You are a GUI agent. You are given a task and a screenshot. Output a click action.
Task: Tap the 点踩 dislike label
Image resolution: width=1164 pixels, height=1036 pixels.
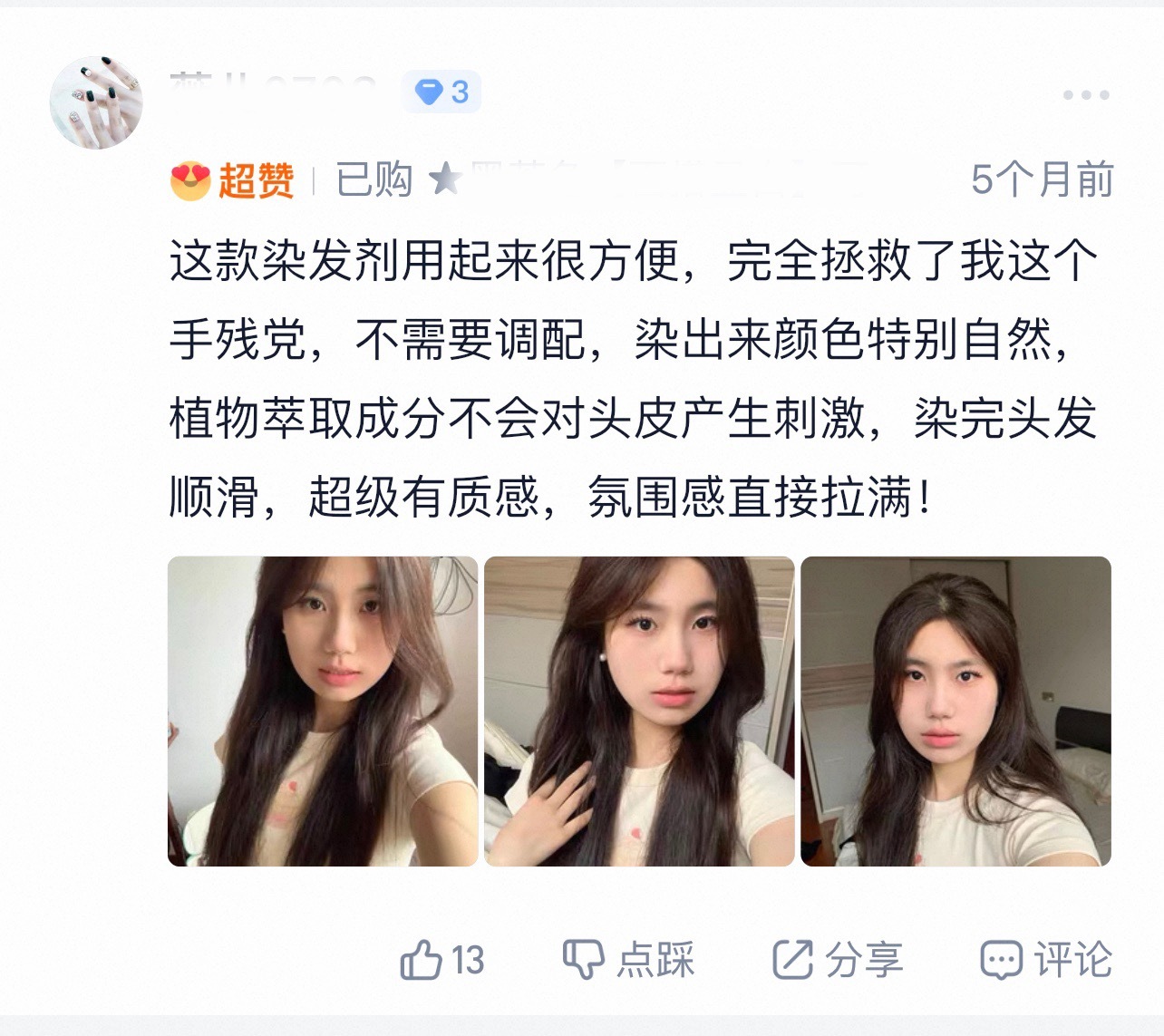pos(656,960)
